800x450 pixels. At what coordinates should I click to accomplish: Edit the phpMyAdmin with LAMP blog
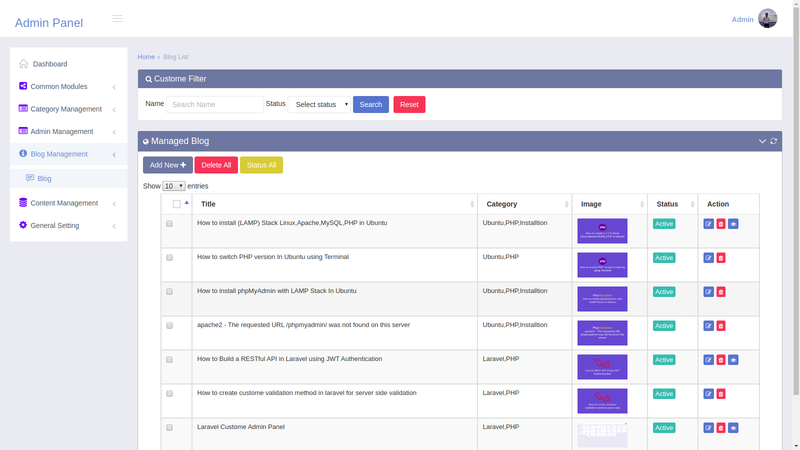pyautogui.click(x=709, y=292)
